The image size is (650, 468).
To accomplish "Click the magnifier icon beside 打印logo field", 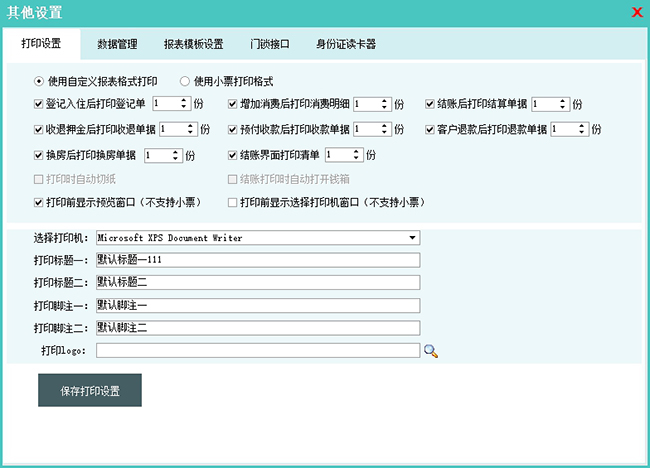I will (431, 351).
